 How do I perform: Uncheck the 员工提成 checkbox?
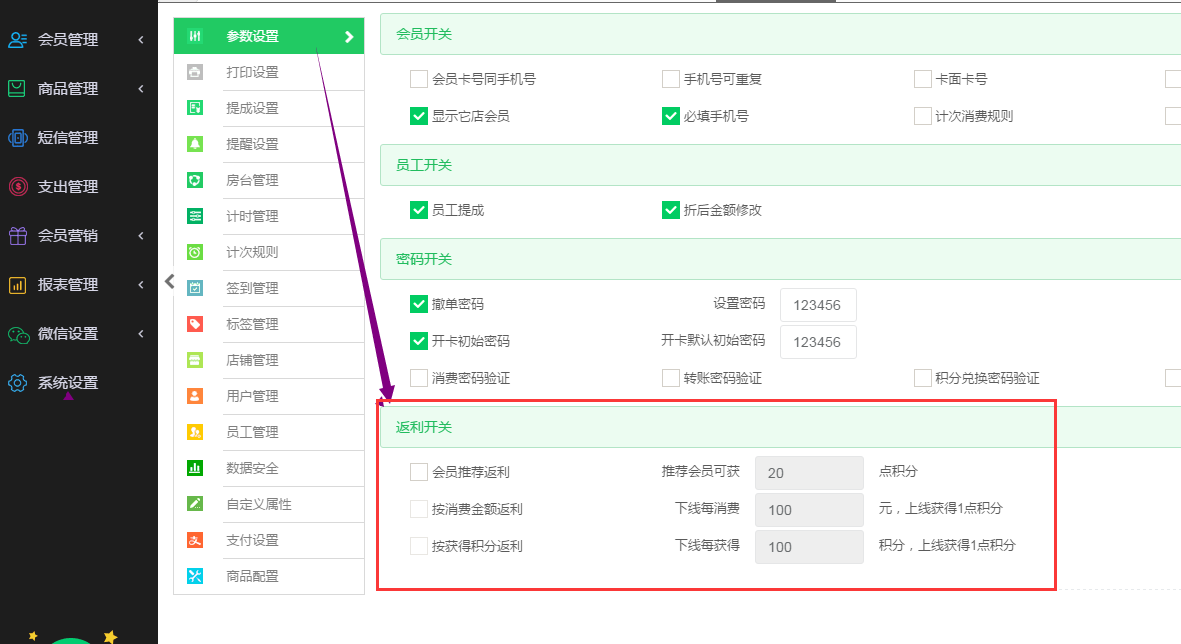(x=419, y=210)
